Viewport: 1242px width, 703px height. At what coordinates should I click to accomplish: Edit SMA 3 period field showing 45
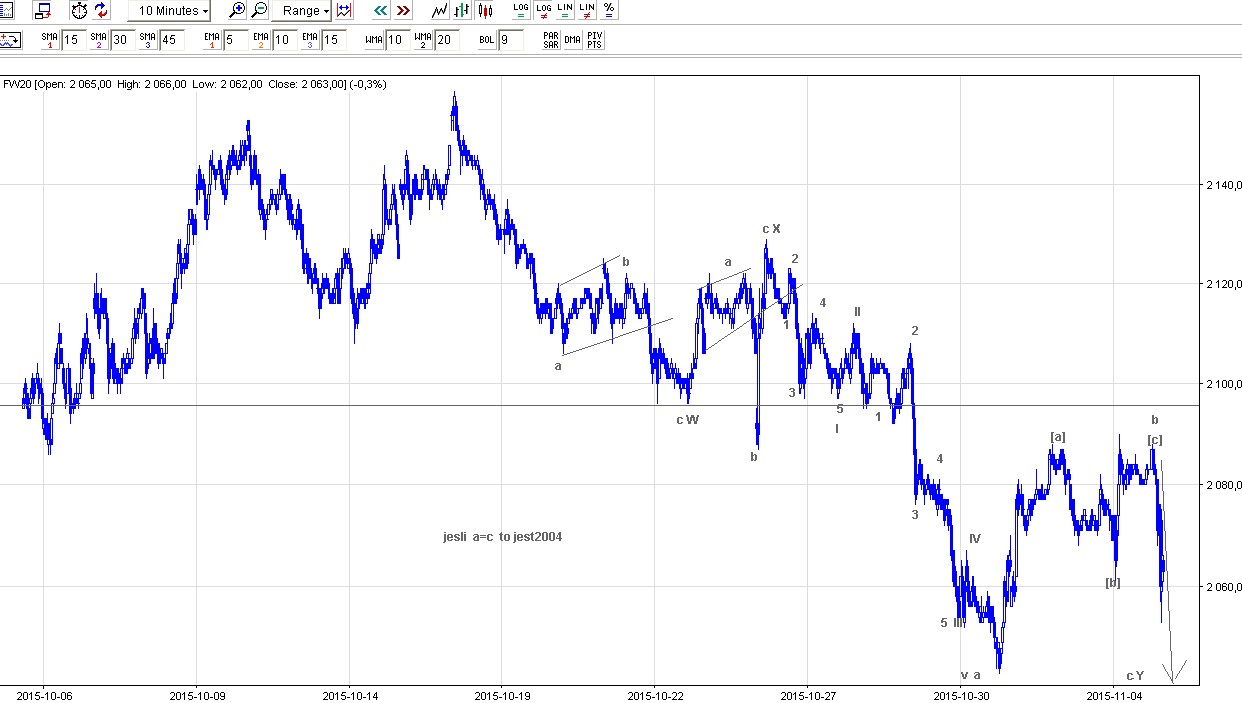click(x=170, y=40)
